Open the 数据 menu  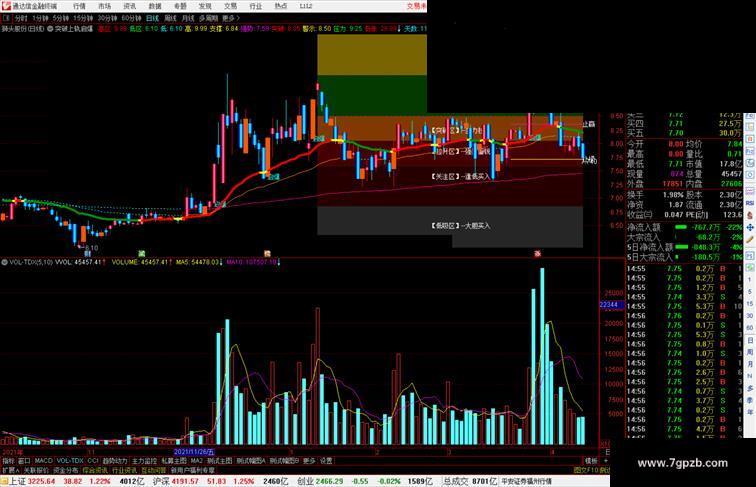coord(155,6)
